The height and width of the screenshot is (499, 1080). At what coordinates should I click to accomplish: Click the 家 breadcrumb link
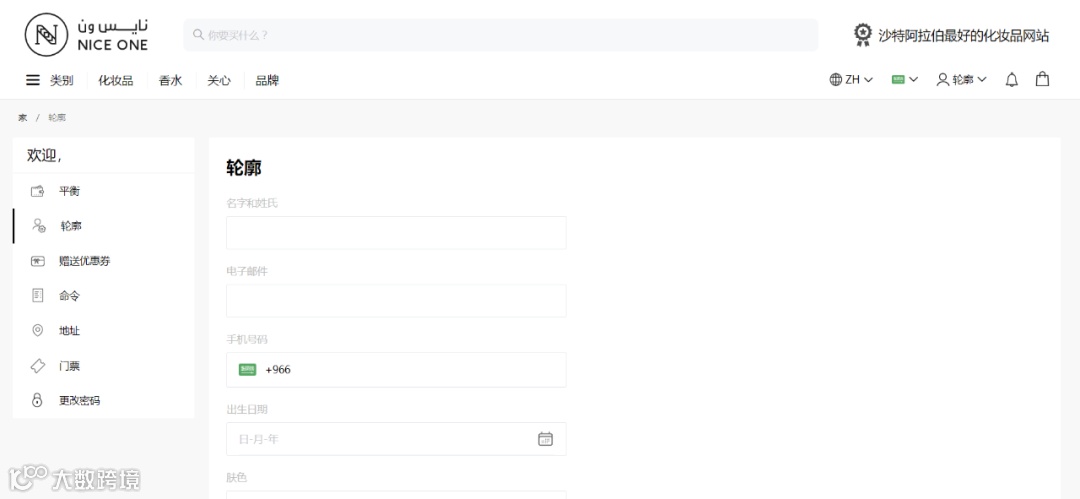pos(22,118)
